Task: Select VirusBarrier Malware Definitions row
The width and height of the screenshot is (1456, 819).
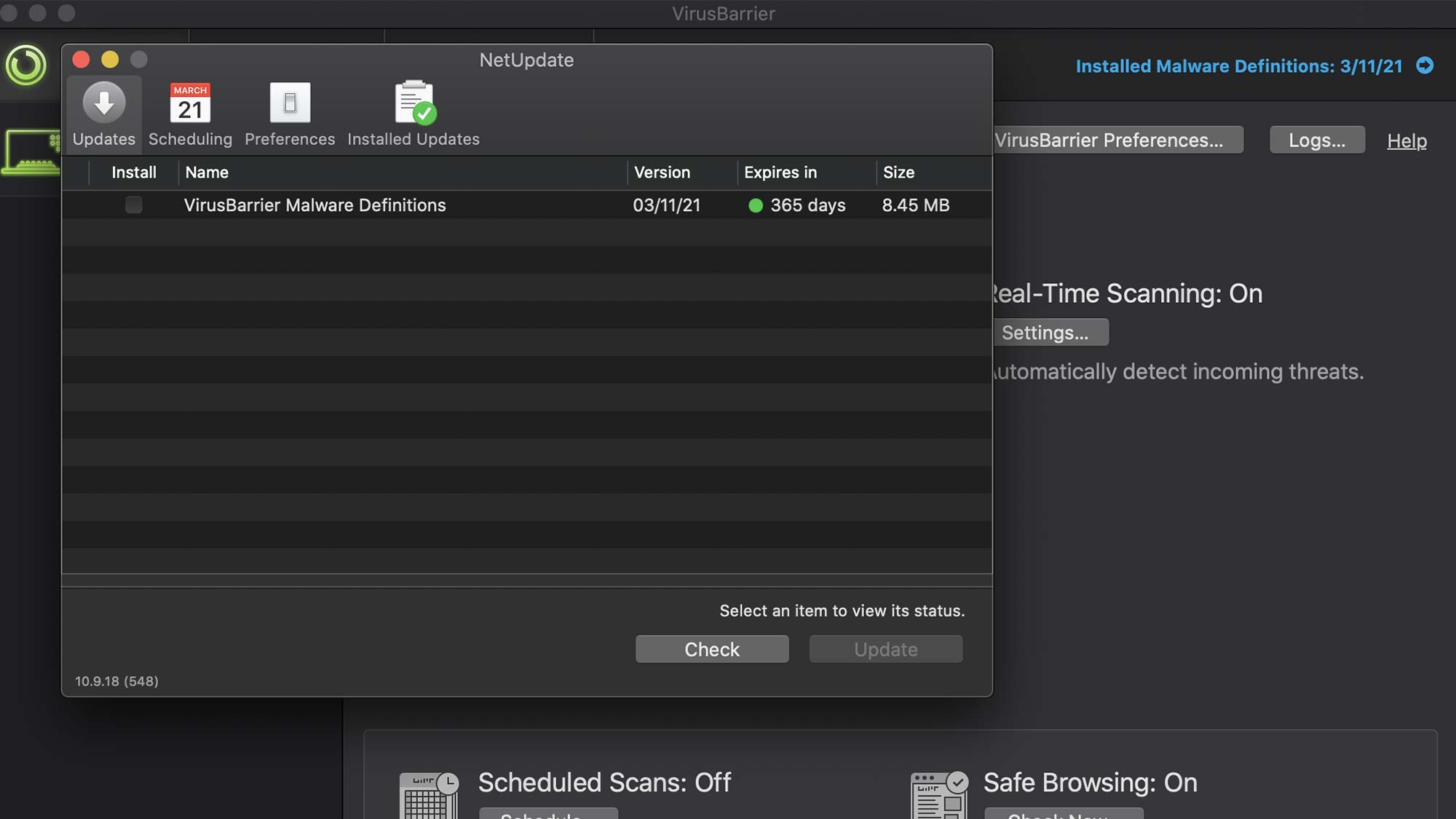Action: [527, 205]
